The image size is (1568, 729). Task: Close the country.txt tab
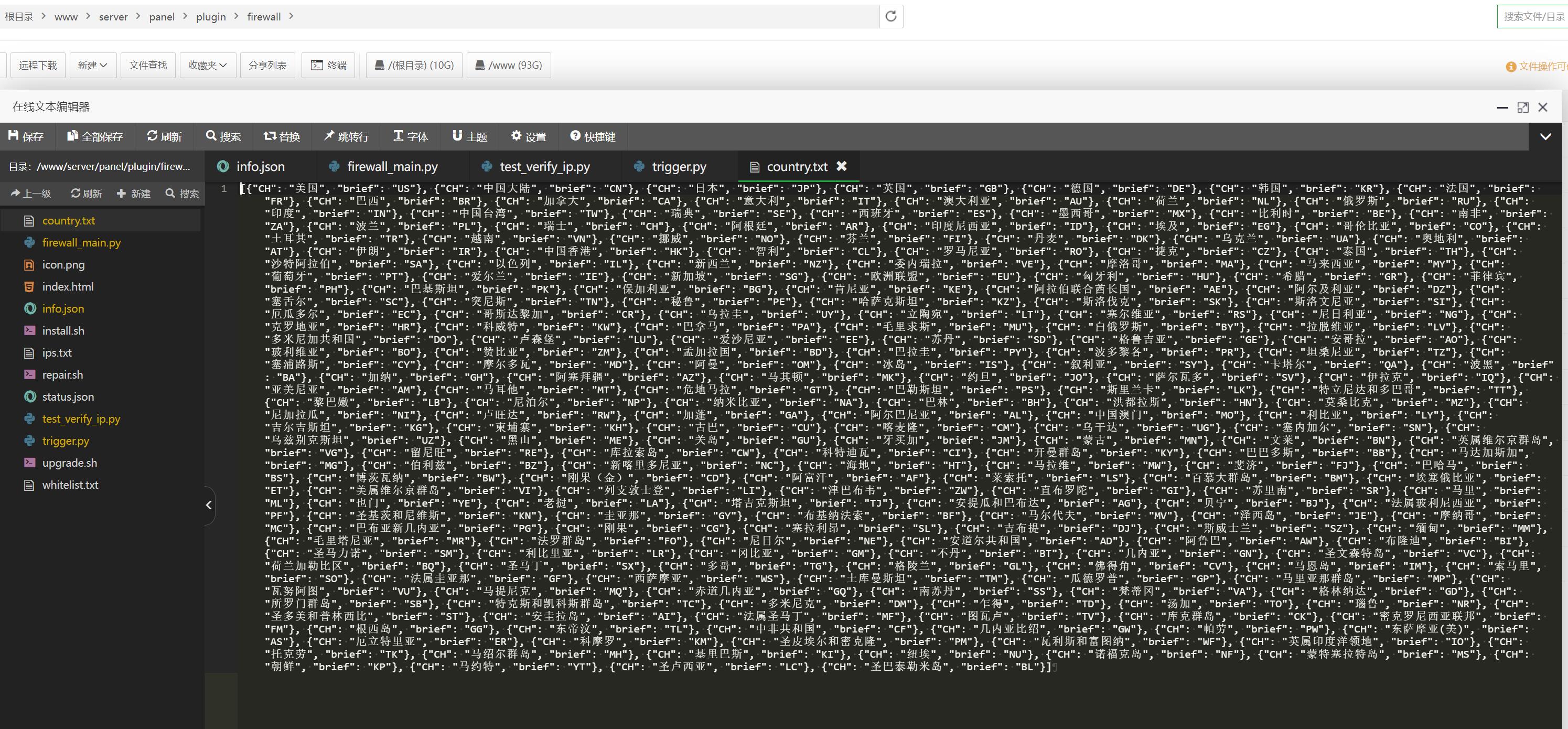842,166
